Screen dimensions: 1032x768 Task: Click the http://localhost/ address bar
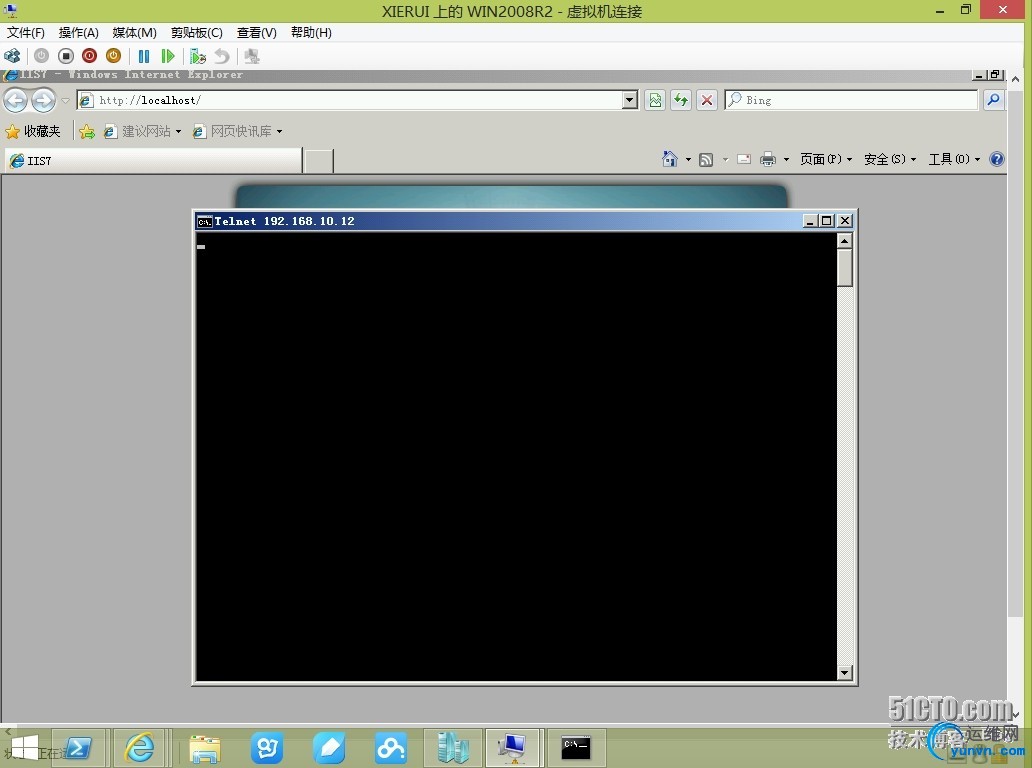pyautogui.click(x=349, y=100)
